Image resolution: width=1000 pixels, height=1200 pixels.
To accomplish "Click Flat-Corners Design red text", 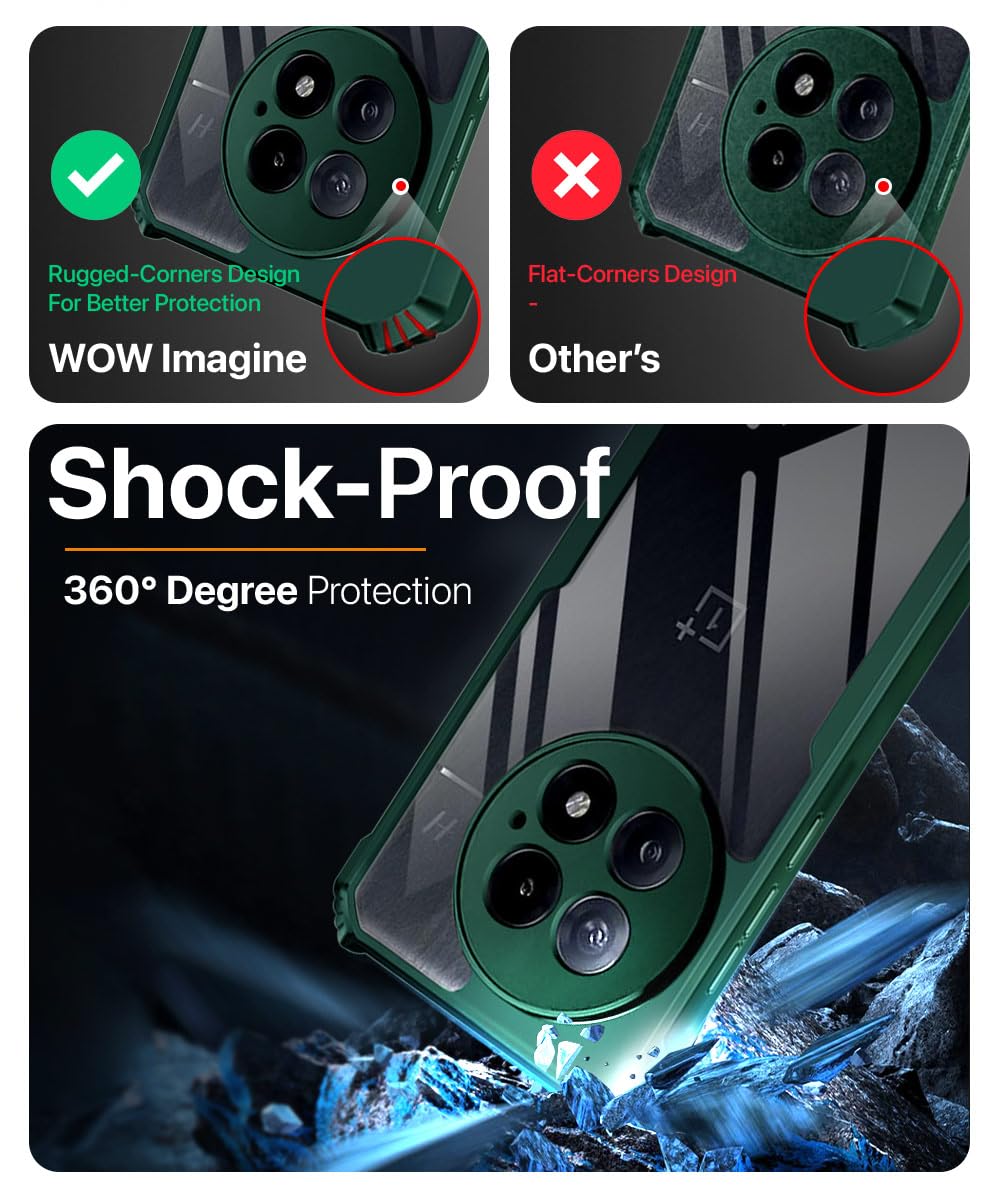I will pyautogui.click(x=632, y=274).
